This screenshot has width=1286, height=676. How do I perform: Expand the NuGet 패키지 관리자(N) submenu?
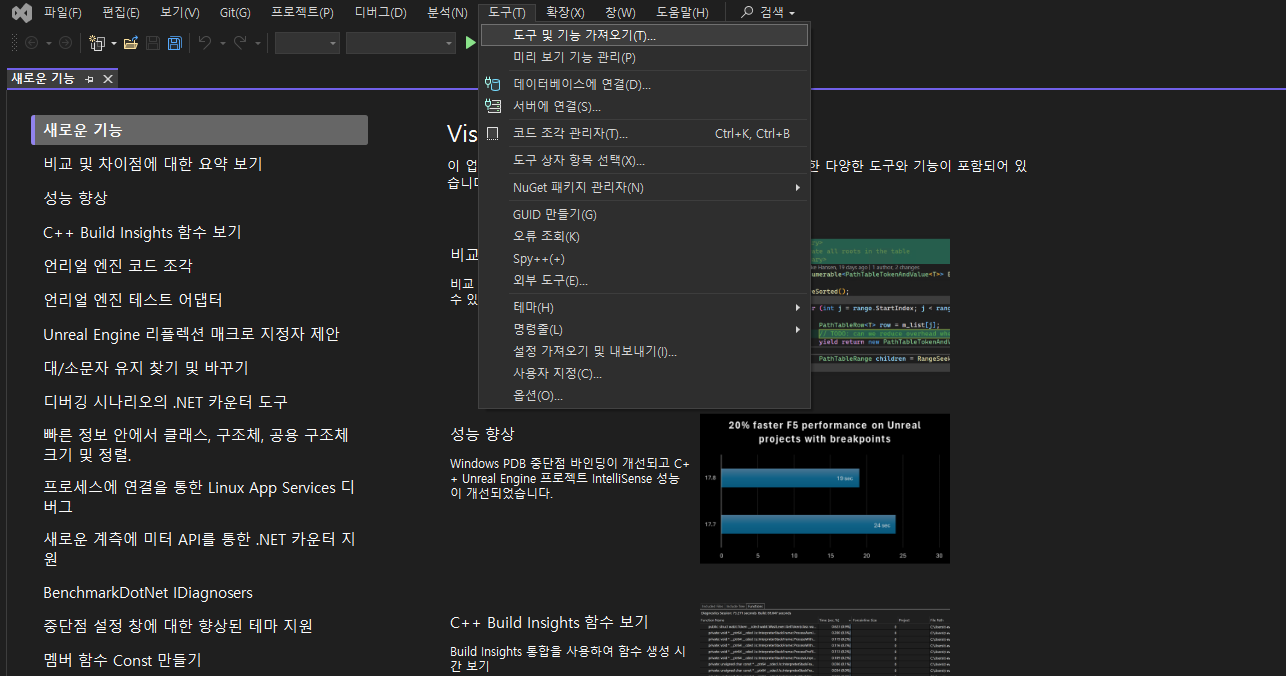coord(643,187)
